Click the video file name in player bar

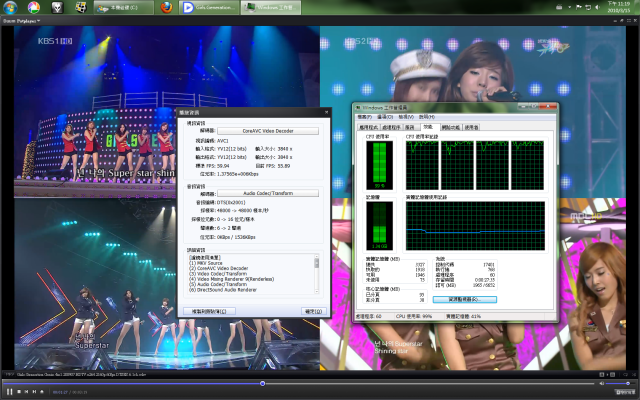(81, 374)
